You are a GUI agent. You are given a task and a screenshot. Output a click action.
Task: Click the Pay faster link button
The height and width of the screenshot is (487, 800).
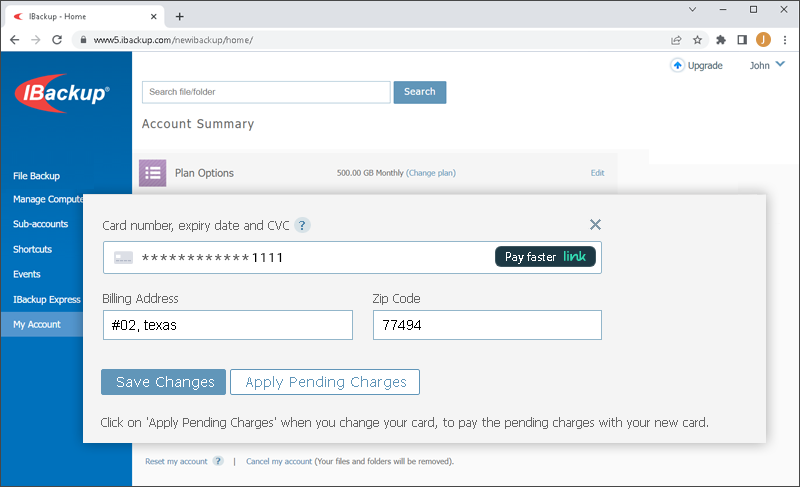[545, 257]
